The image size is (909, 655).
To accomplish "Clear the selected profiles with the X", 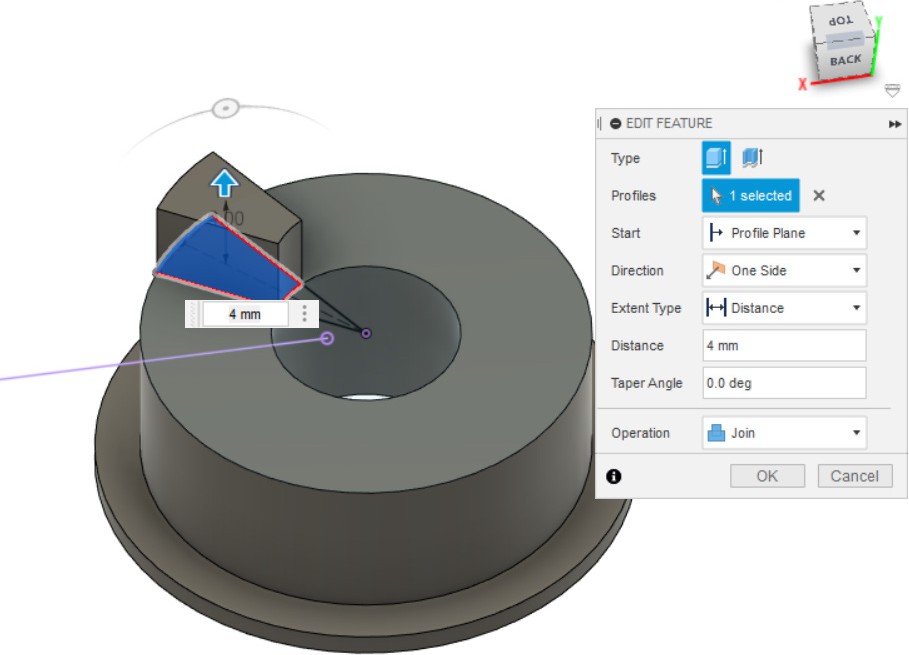I will click(x=819, y=196).
